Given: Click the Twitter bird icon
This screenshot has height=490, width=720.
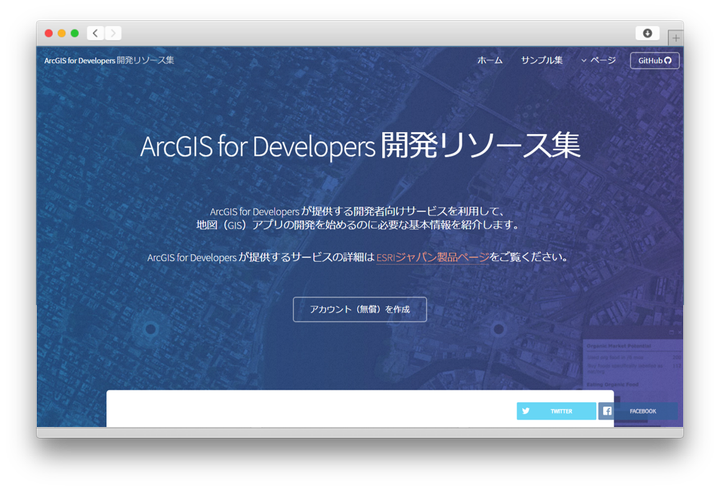Looking at the screenshot, I should tap(526, 411).
